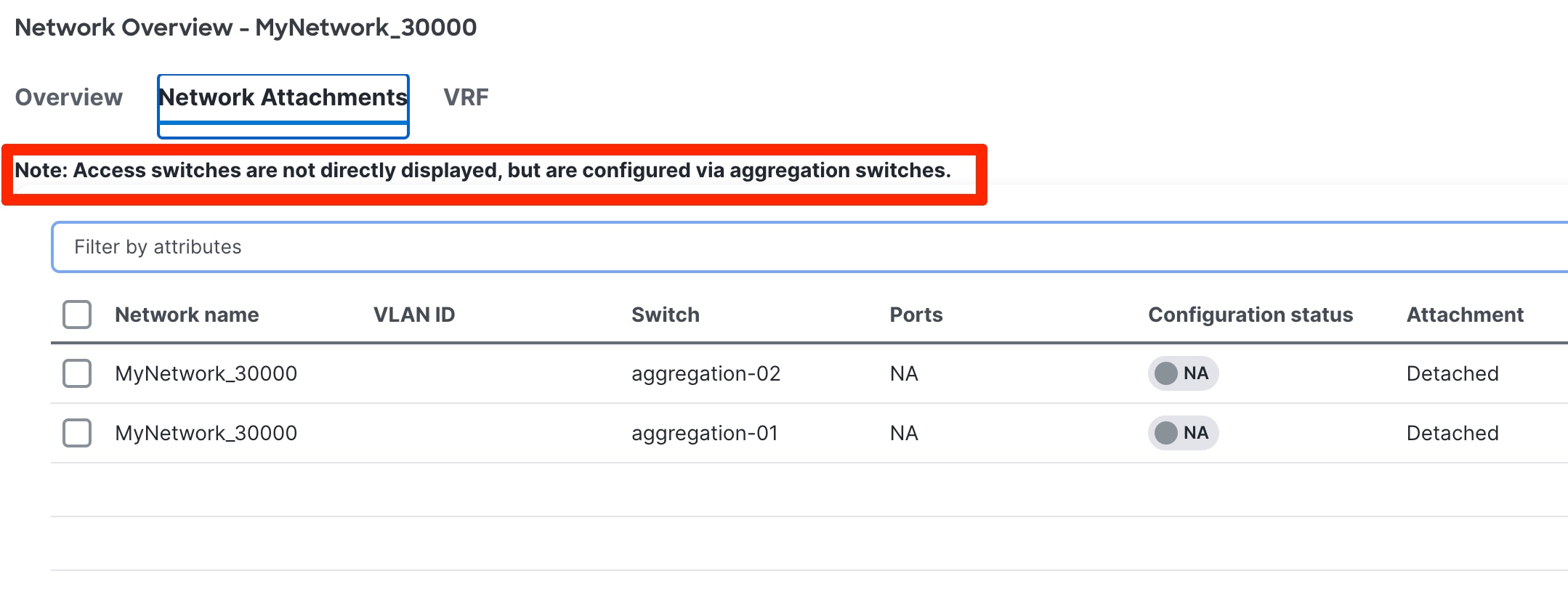Check the select-all checkbox in table header

(76, 314)
